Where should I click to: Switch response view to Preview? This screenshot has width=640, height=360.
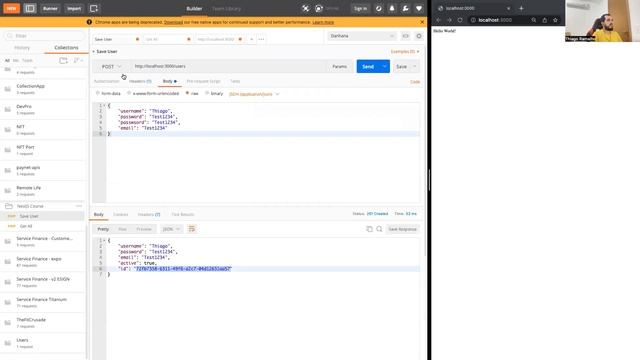click(x=144, y=229)
